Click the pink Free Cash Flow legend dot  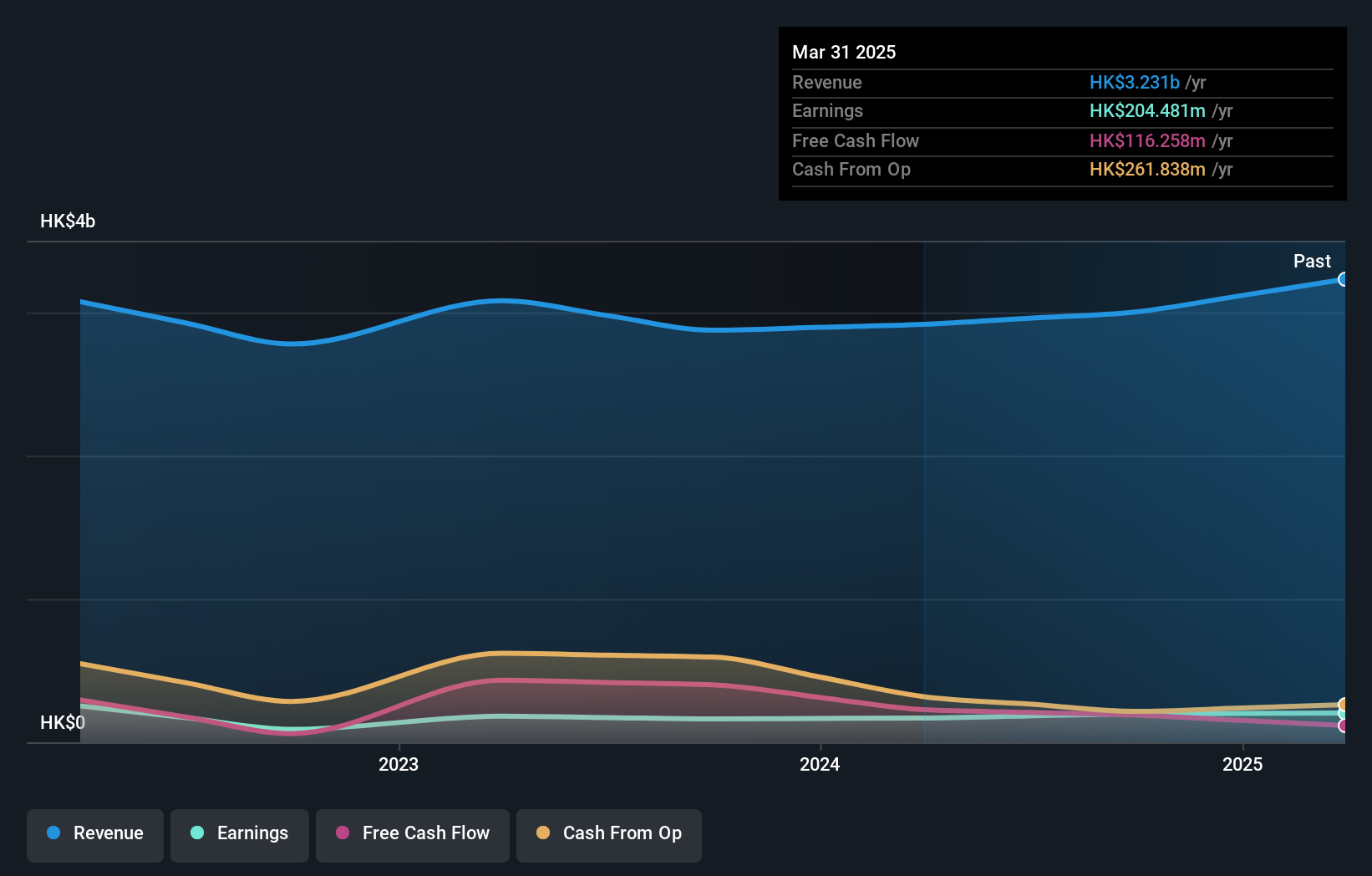pyautogui.click(x=343, y=833)
